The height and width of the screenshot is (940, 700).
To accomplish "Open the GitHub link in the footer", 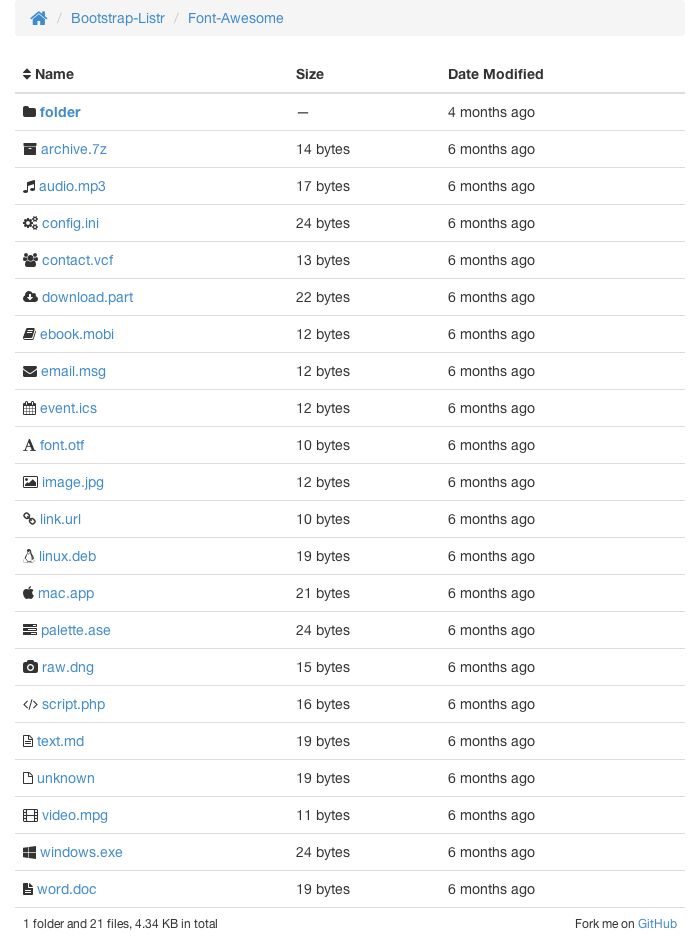I will [x=657, y=923].
